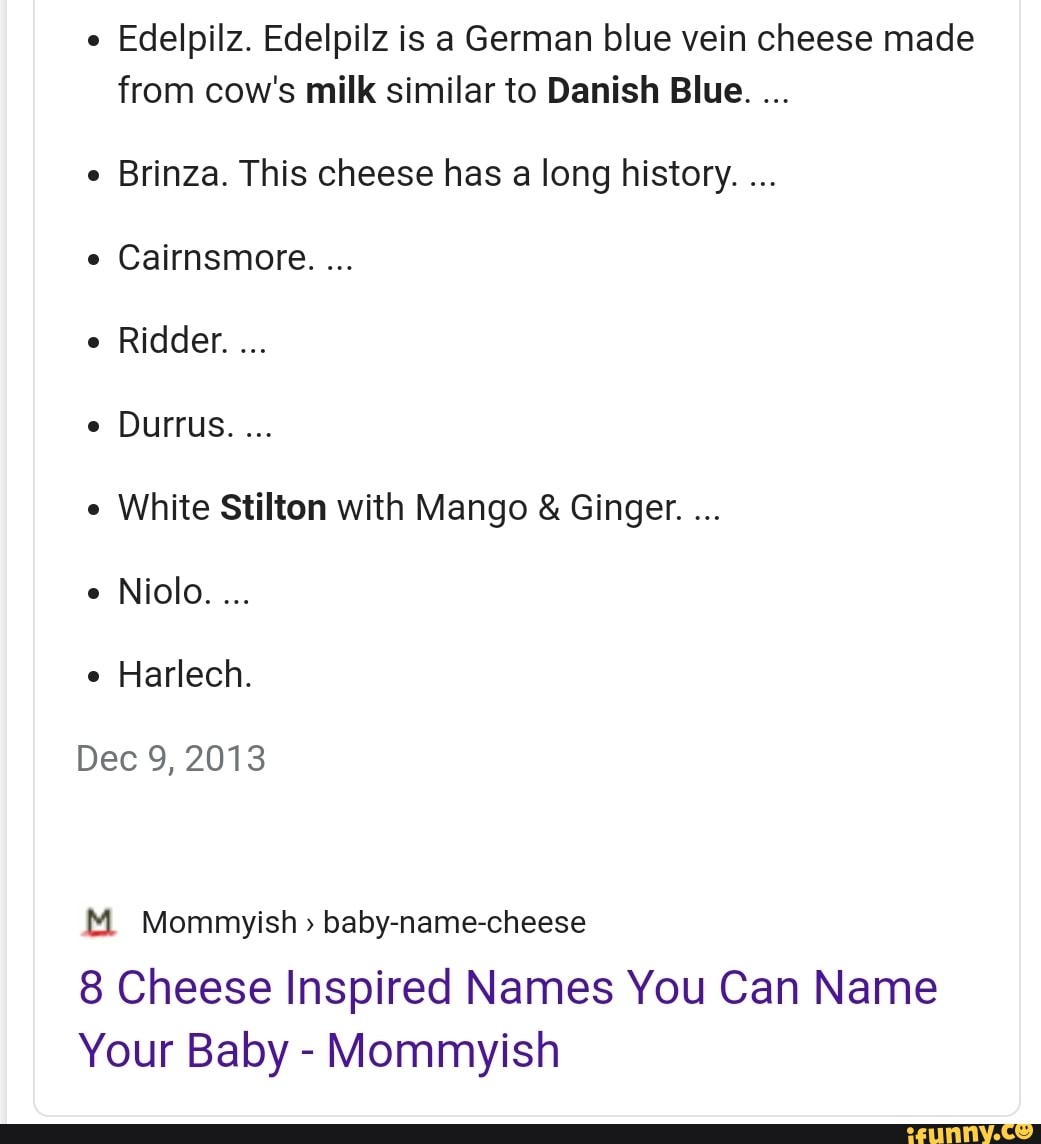Click the Dec 9, 2013 date text

click(171, 758)
